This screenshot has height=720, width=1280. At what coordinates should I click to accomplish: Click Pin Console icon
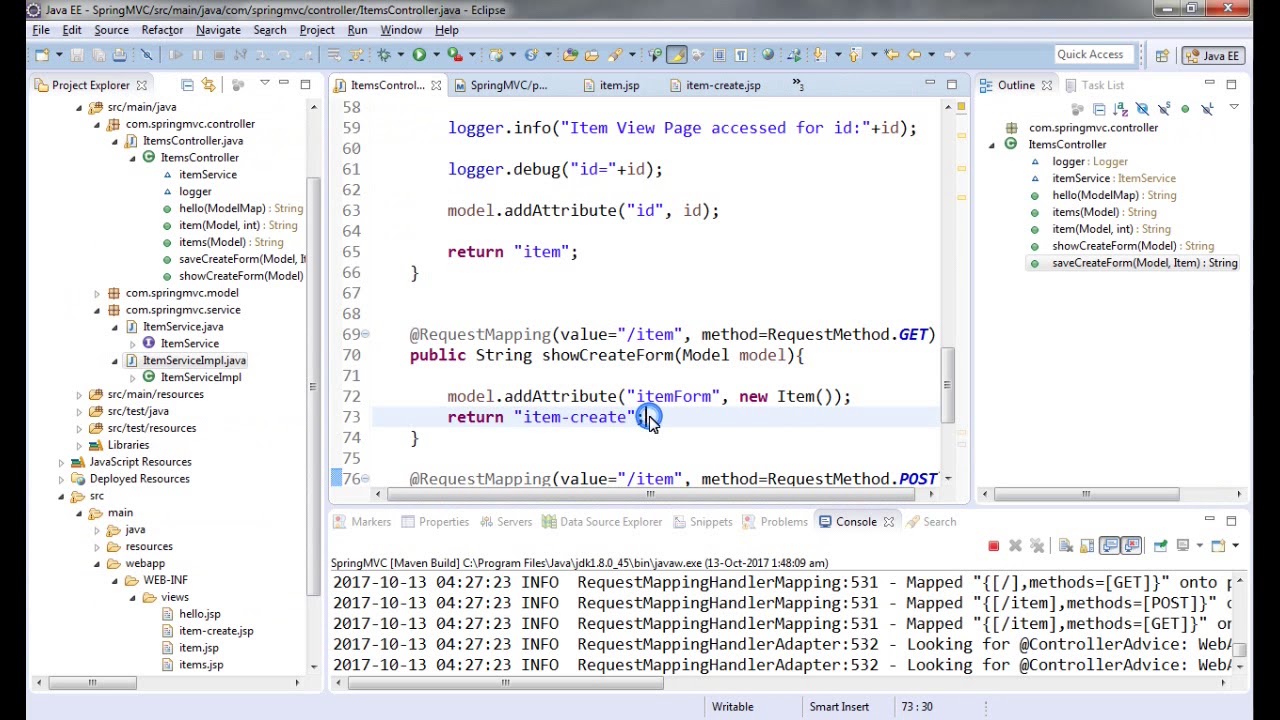[x=1160, y=546]
